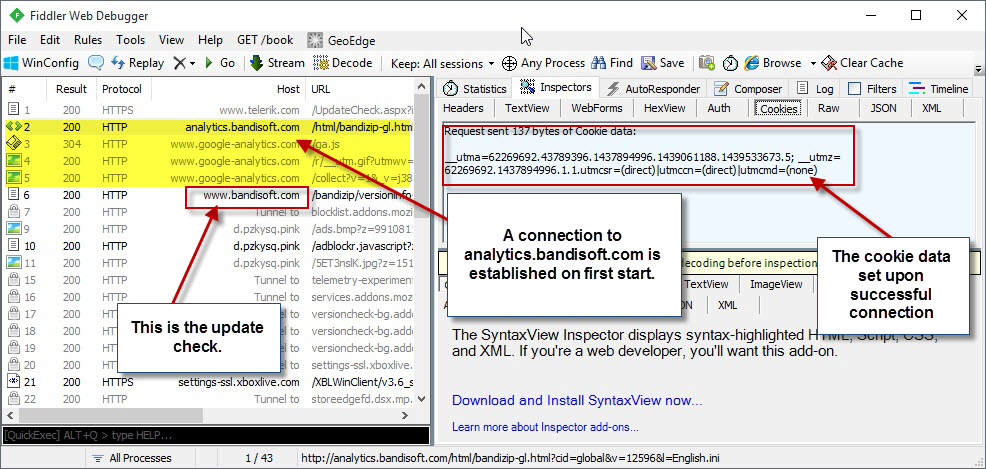Screen dimensions: 986x469
Task: Select the www.telerik.com session row
Action: pyautogui.click(x=208, y=110)
